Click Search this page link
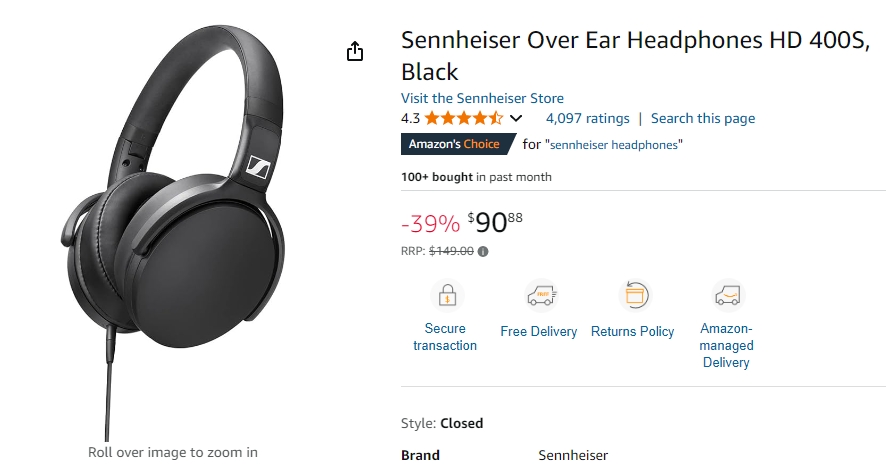886x465 pixels. (x=703, y=119)
